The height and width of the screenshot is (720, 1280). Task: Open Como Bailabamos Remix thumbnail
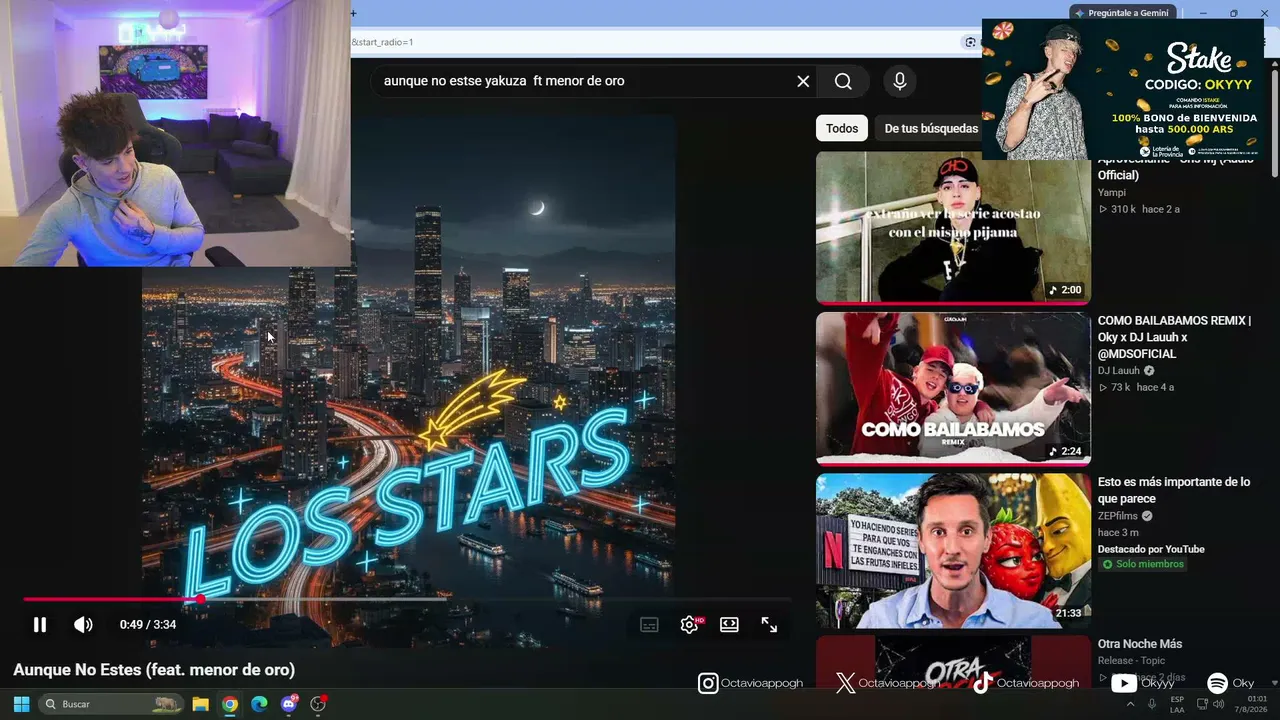(953, 388)
